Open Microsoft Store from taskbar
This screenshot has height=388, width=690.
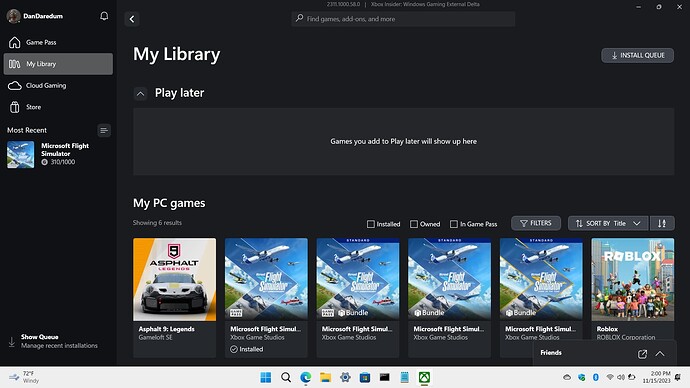tap(365, 377)
